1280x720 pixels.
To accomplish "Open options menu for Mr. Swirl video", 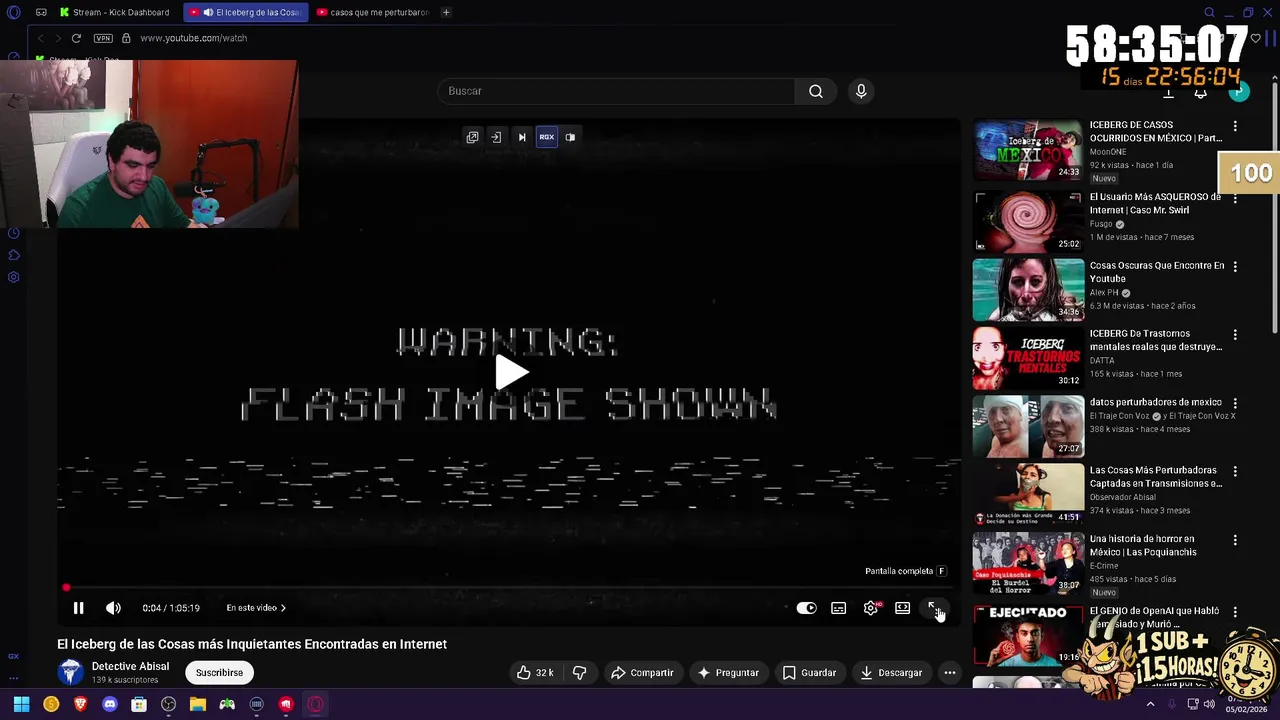I will 1235,198.
